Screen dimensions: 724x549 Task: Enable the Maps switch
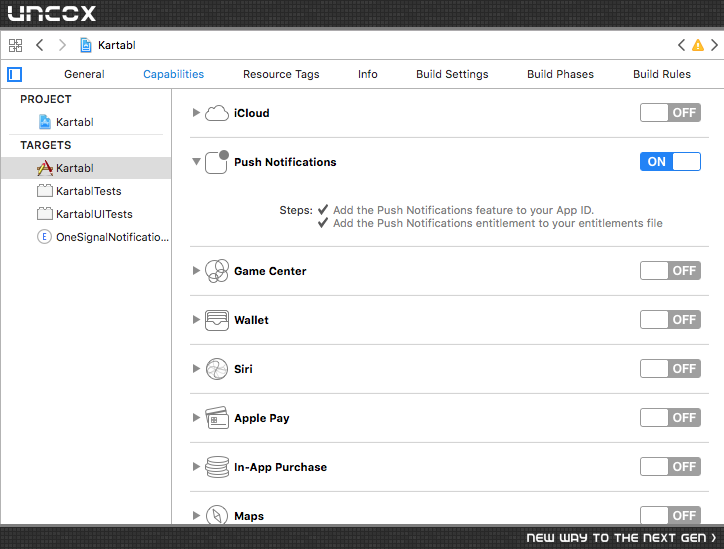pyautogui.click(x=670, y=515)
